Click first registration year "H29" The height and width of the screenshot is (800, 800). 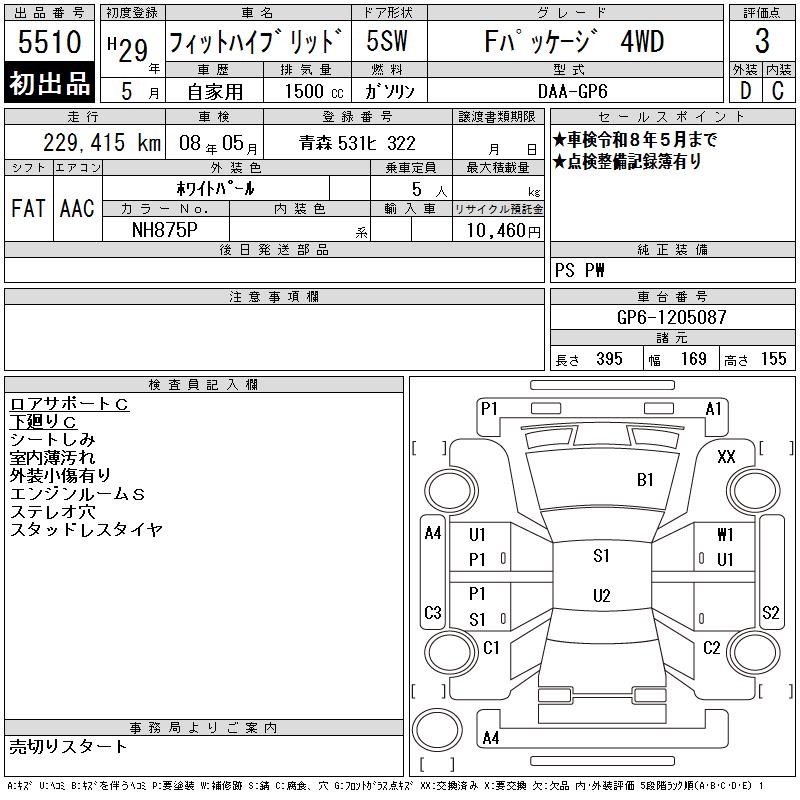point(128,49)
